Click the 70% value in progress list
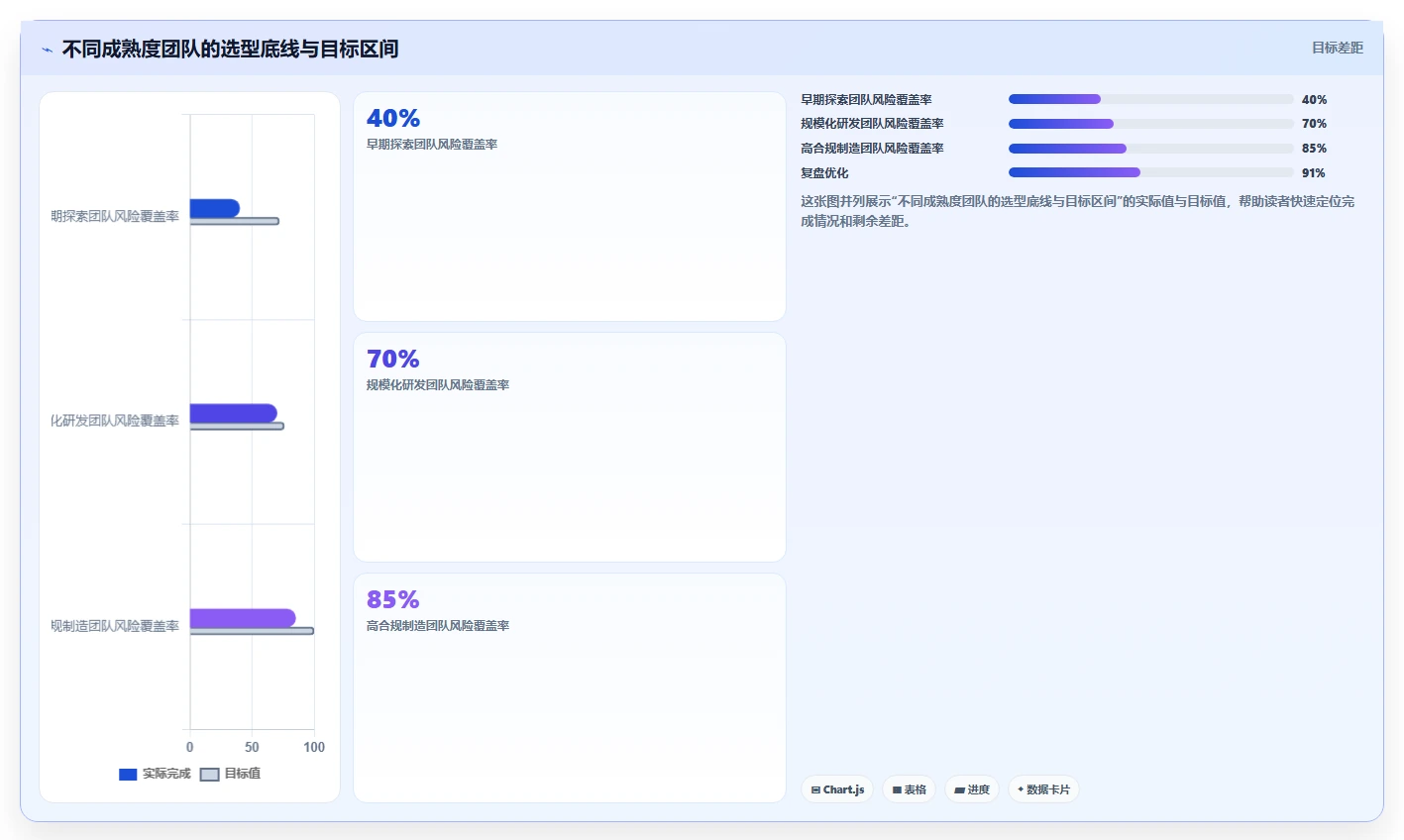 [1314, 124]
